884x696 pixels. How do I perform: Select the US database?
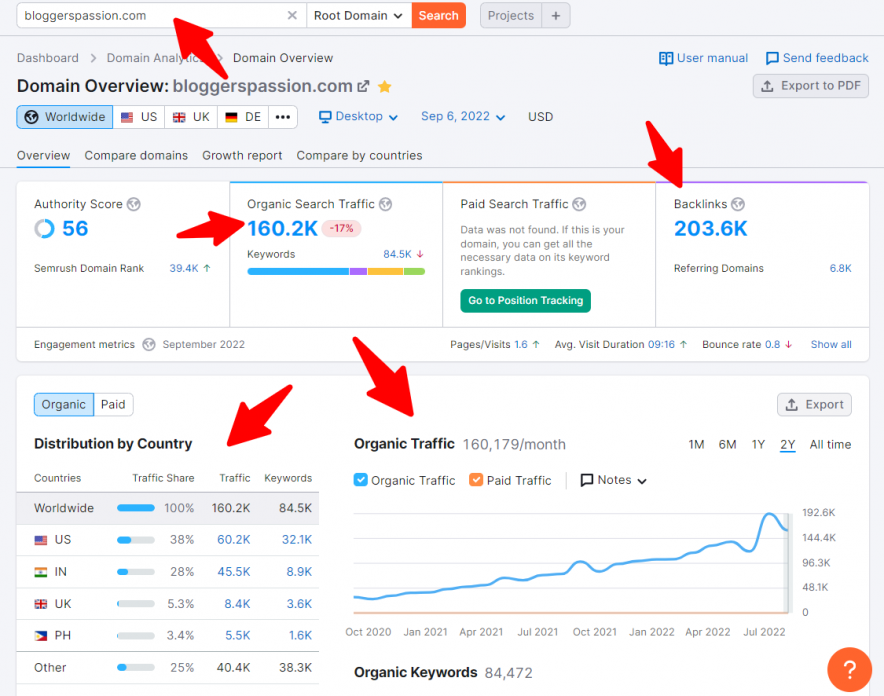(x=139, y=117)
